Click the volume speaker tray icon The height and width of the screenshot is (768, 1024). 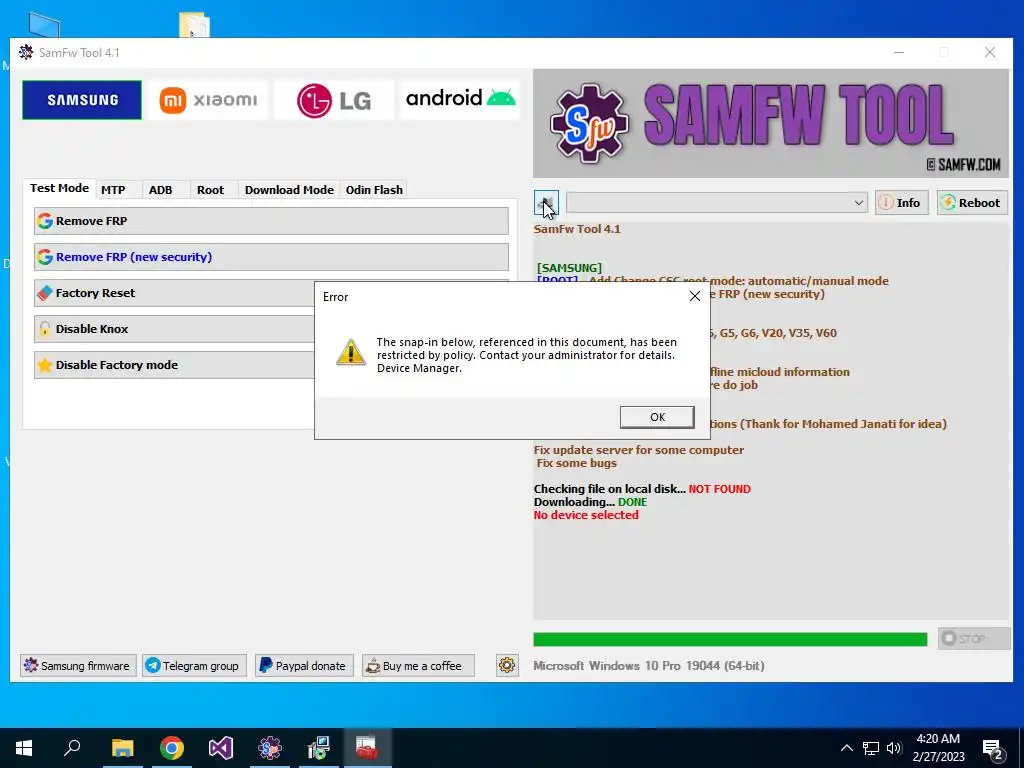894,748
